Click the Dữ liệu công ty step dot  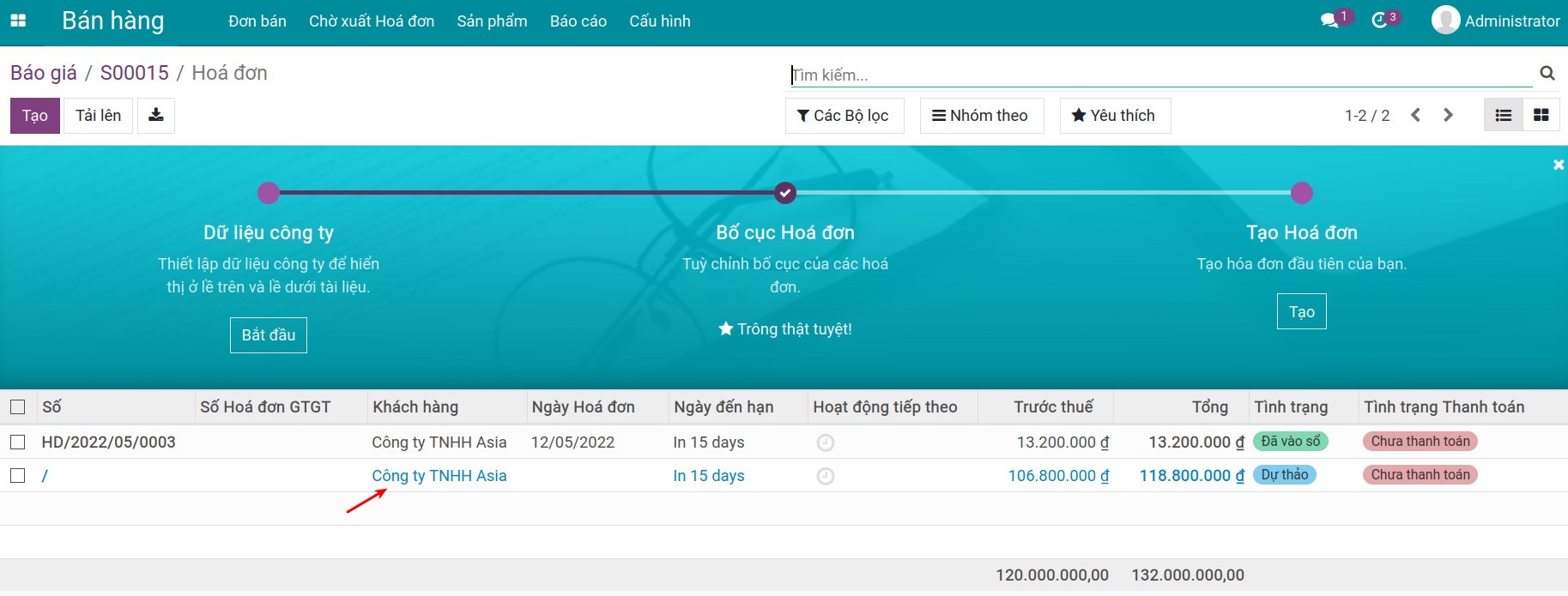[x=269, y=193]
